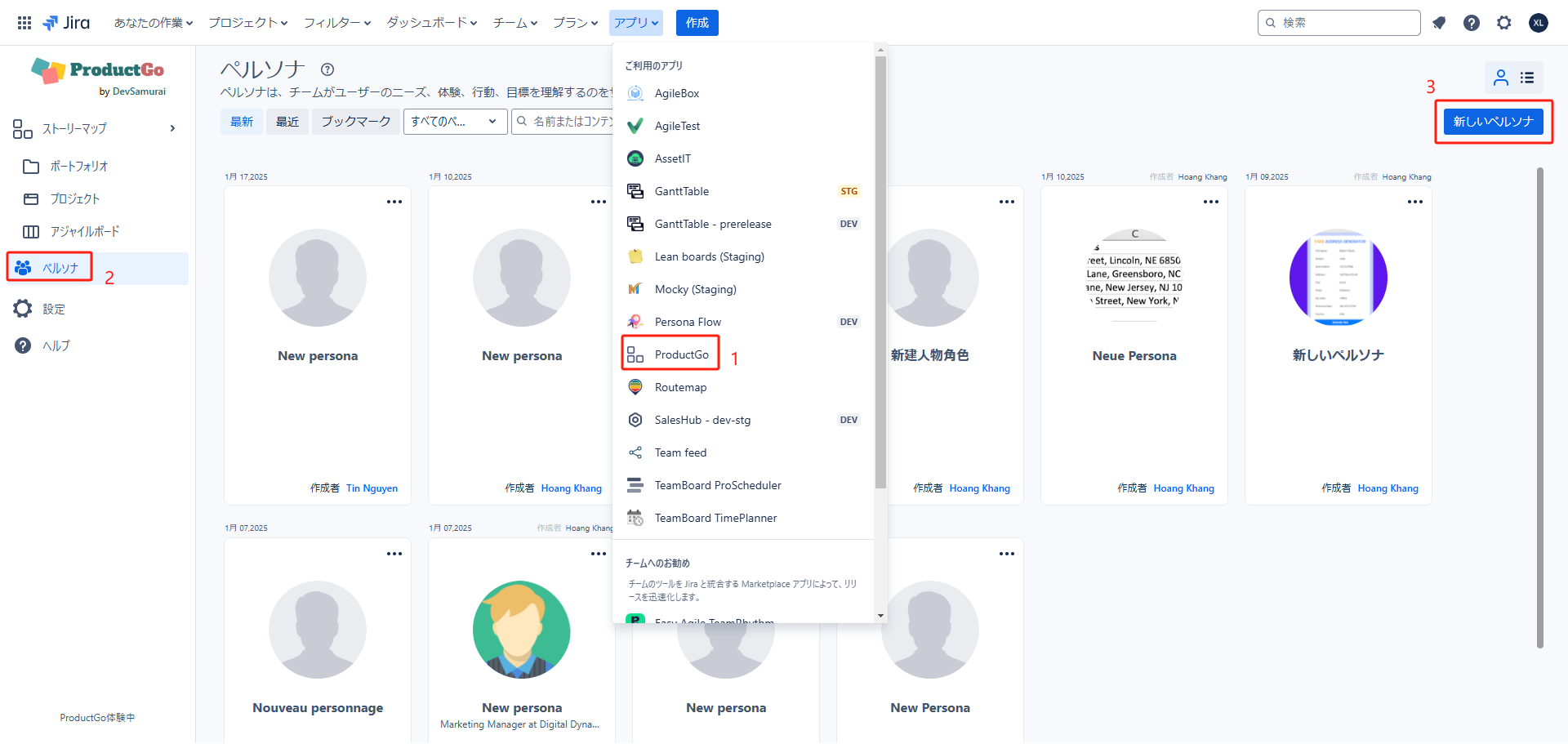Select ProductGo from the apps menu
Image resolution: width=1568 pixels, height=744 pixels.
681,354
